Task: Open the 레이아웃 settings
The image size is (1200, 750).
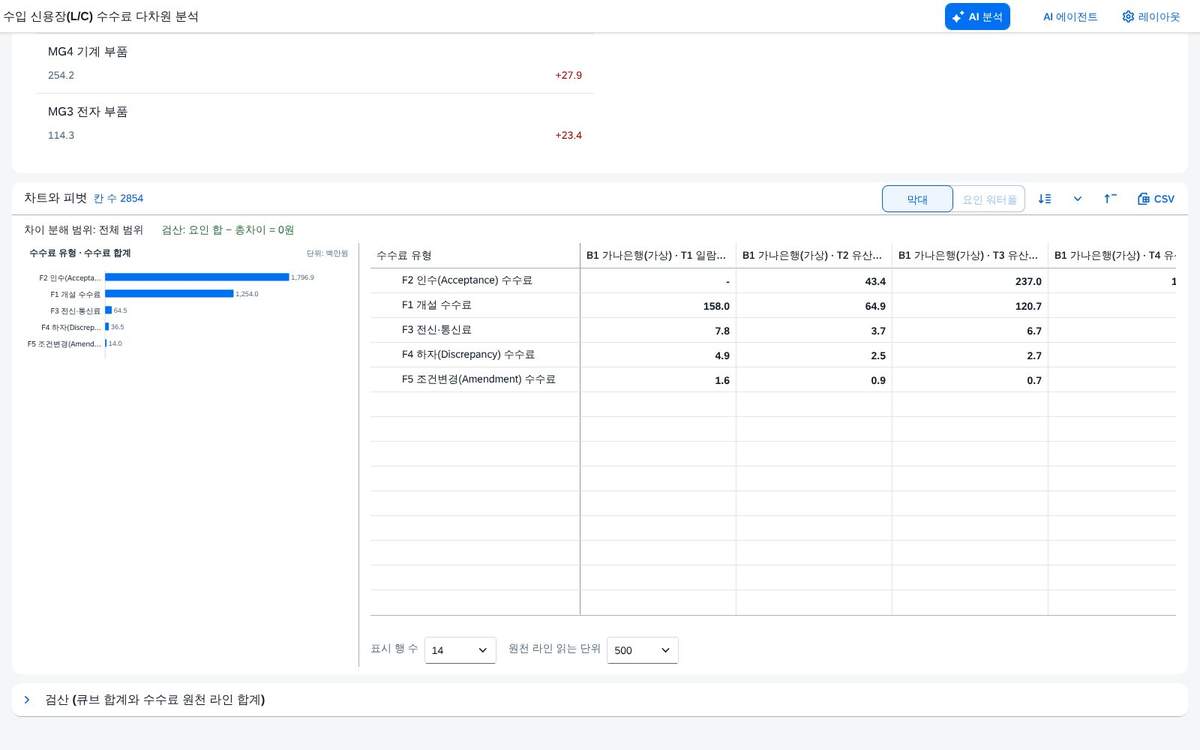Action: 1151,17
